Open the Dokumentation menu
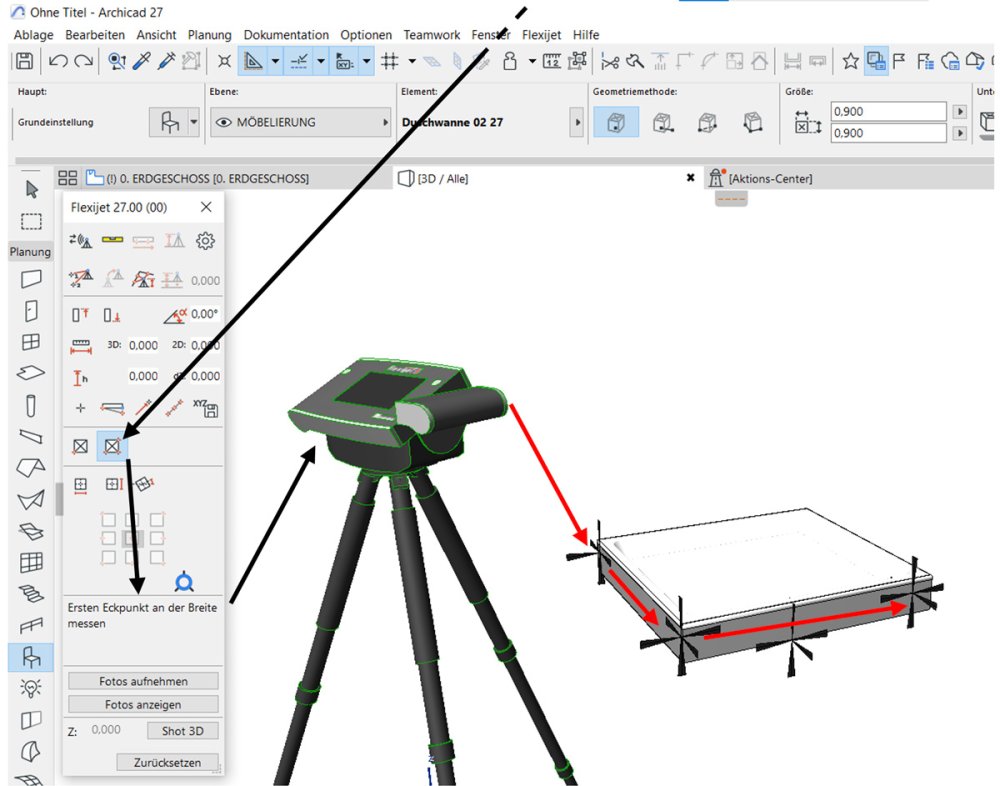The width and height of the screenshot is (1000, 786). [286, 35]
